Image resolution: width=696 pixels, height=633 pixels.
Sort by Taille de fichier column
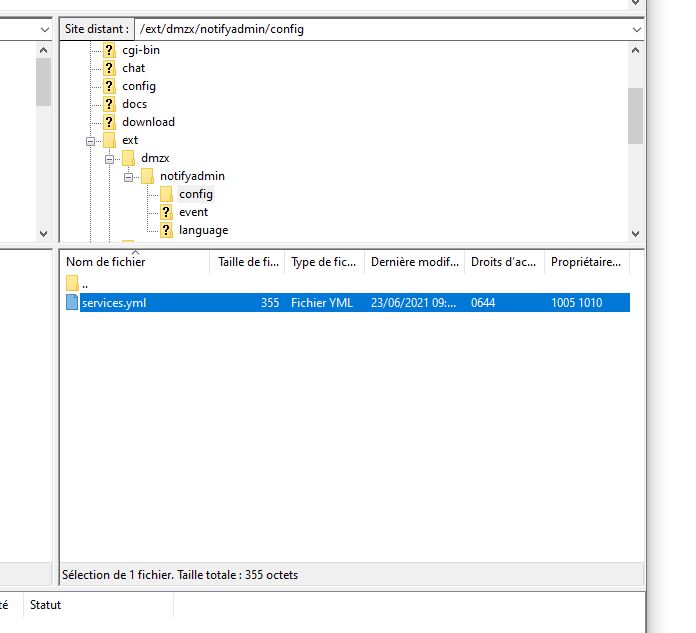(x=247, y=262)
